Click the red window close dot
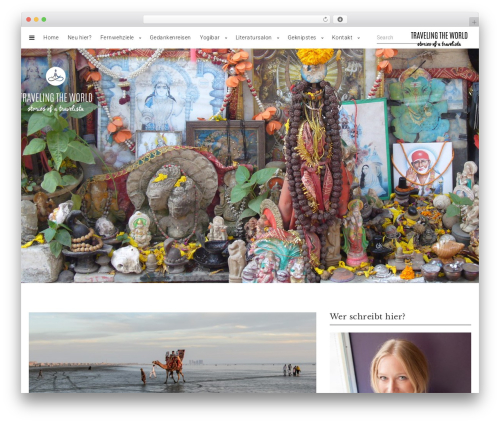 coord(29,20)
